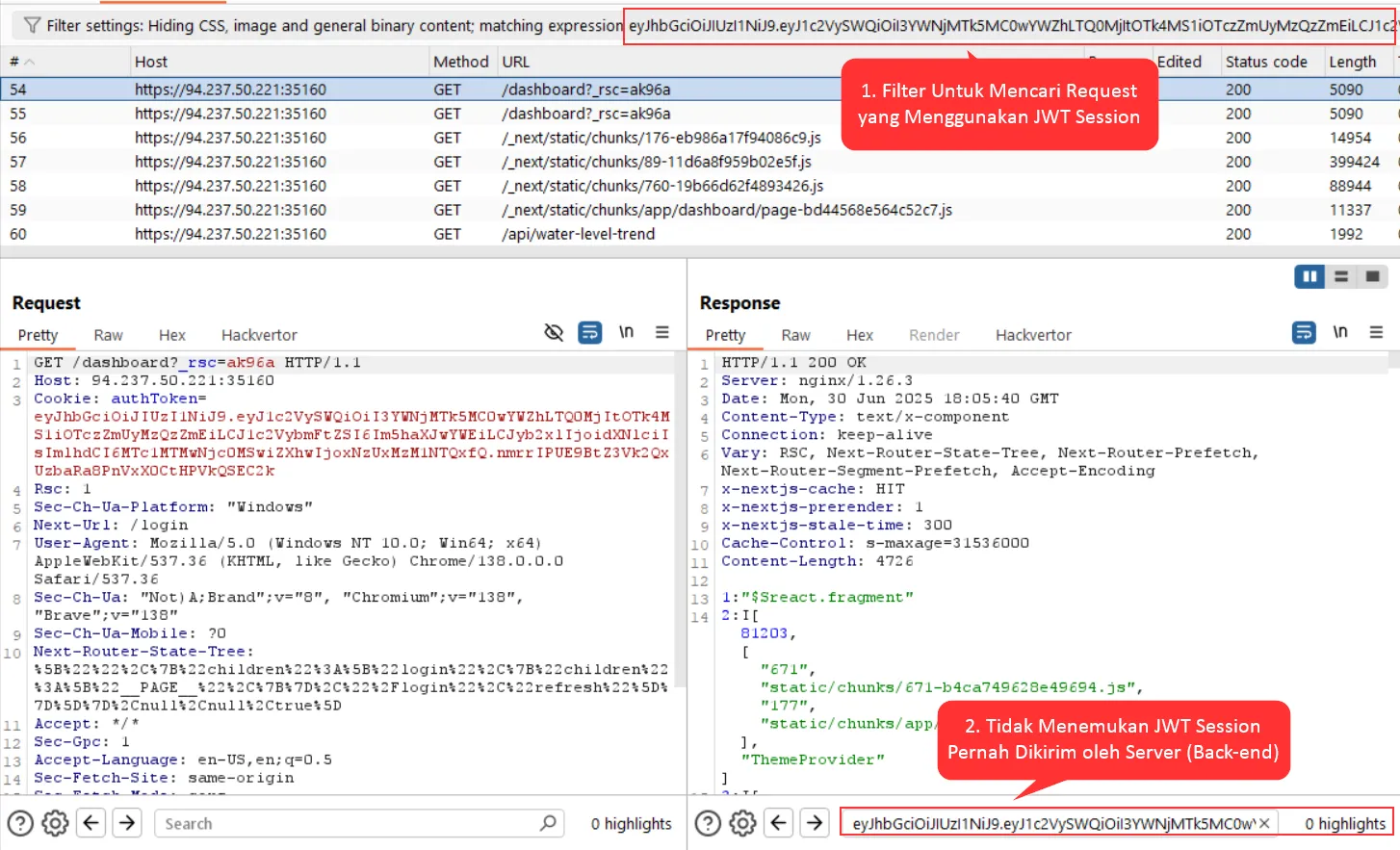Click status code 200 in row 60
Image resolution: width=1400 pixels, height=850 pixels.
1238,234
